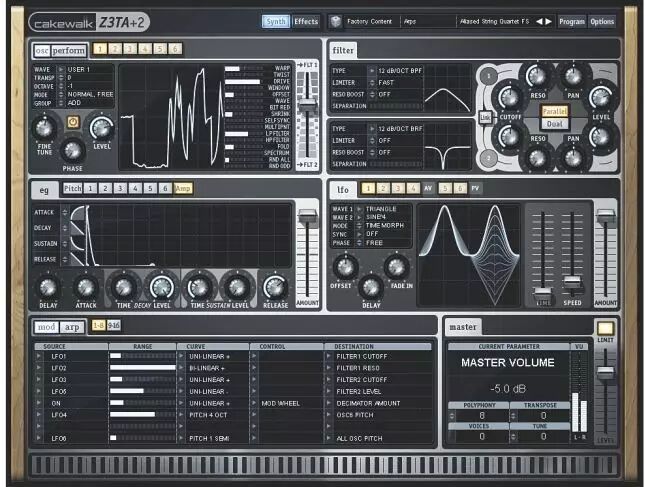Click the filter 1 CUTOFF knob
650x487 pixels.
(510, 98)
